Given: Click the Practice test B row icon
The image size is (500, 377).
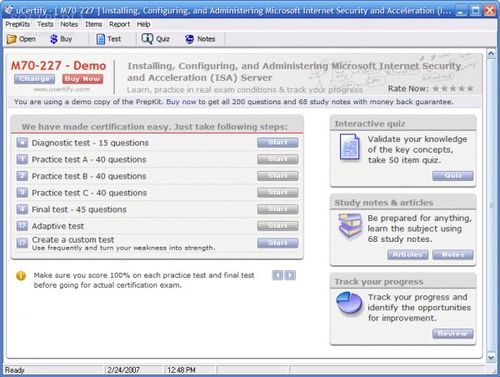Looking at the screenshot, I should pyautogui.click(x=22, y=176).
